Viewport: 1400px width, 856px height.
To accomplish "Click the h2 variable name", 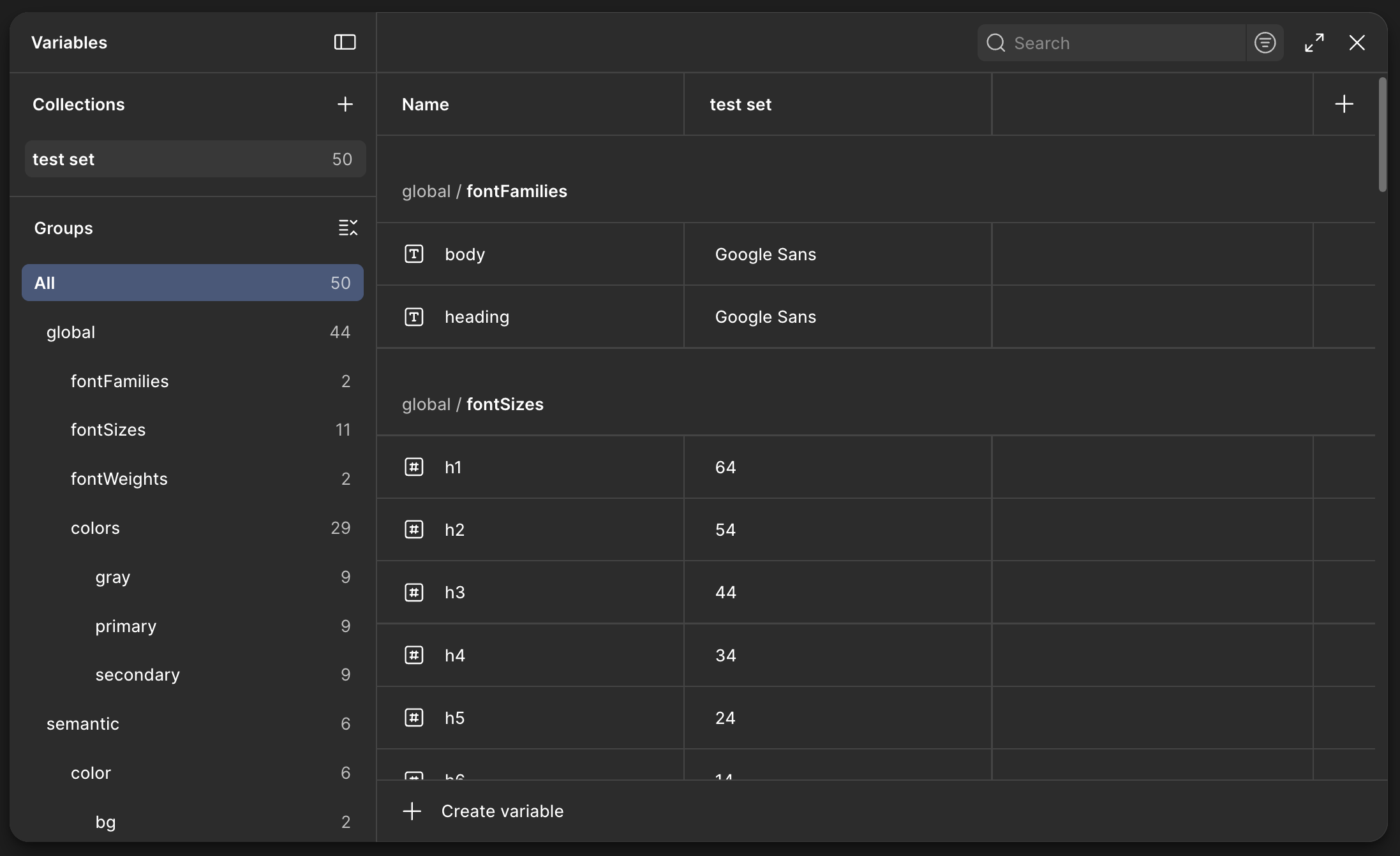I will [x=454, y=529].
